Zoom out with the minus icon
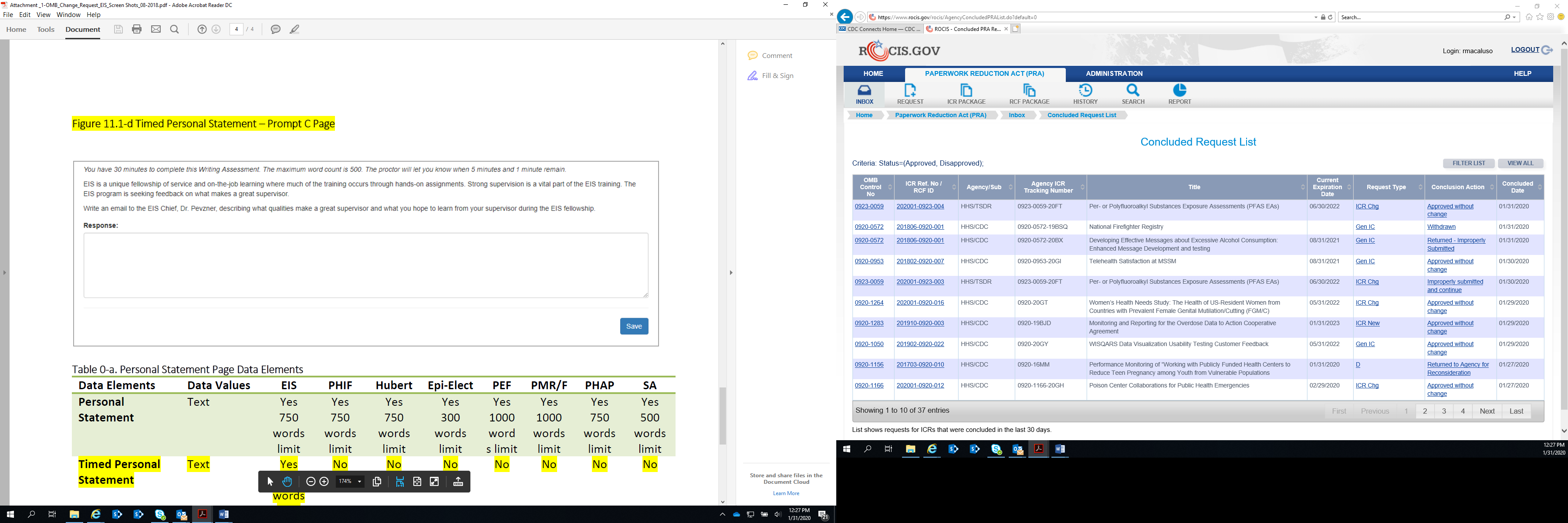The width and height of the screenshot is (1568, 523). (x=311, y=482)
